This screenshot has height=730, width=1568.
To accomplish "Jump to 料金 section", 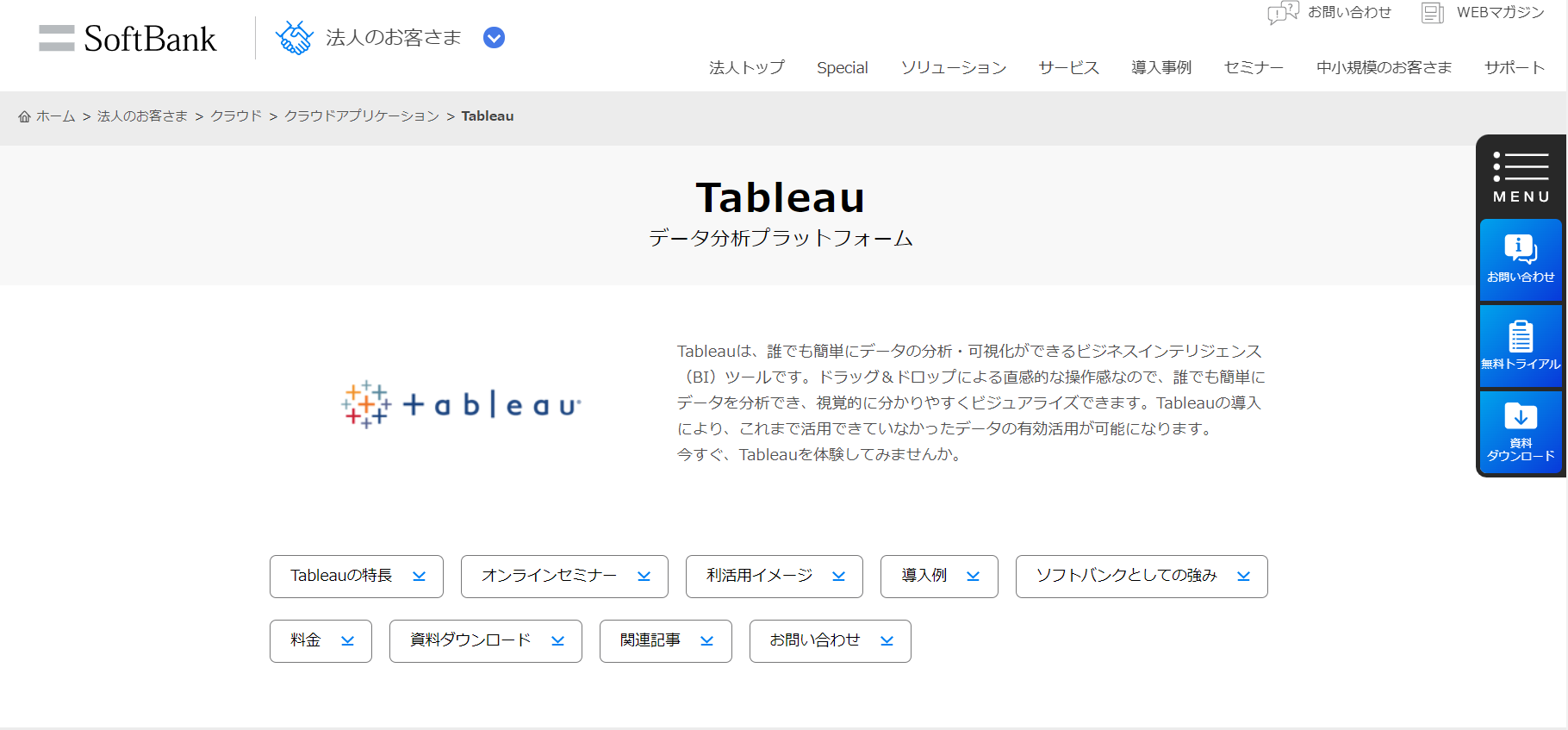I will point(320,641).
